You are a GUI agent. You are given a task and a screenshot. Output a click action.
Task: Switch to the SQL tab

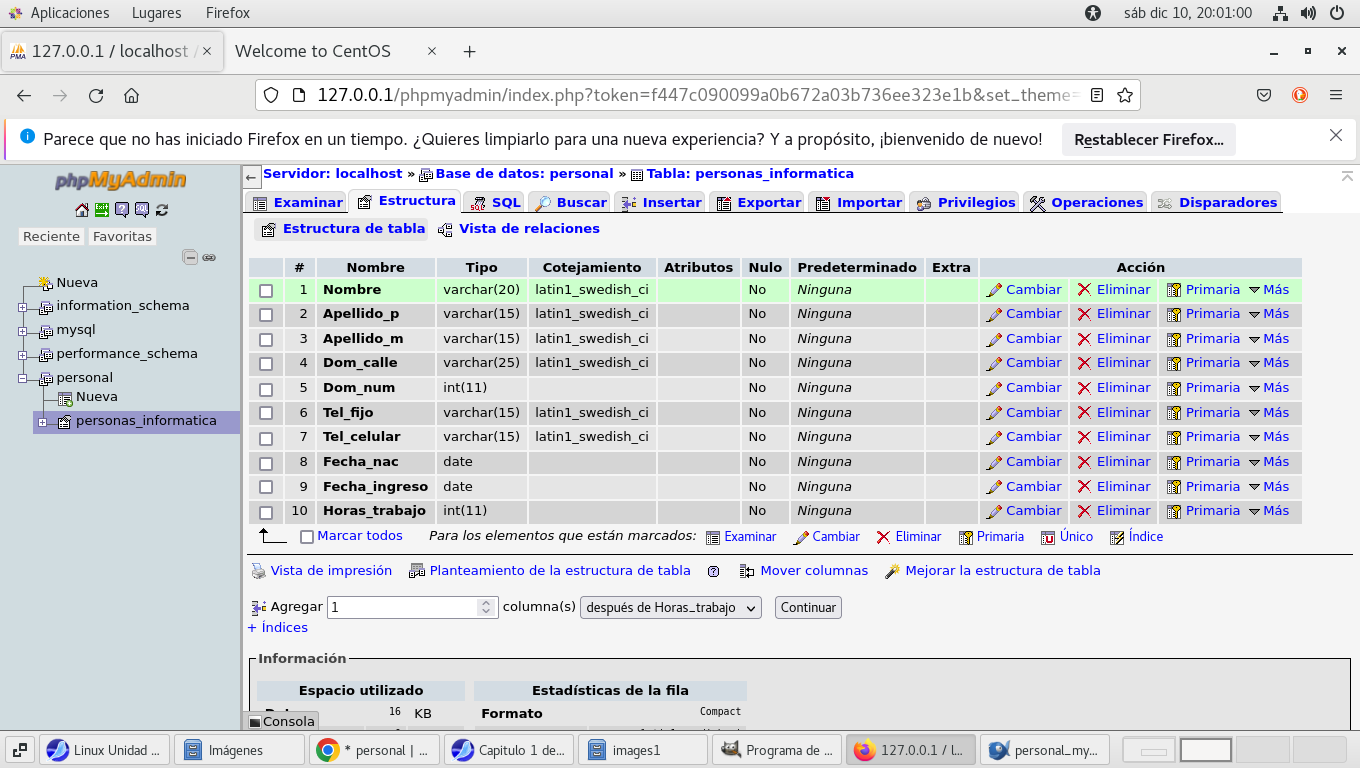coord(495,203)
